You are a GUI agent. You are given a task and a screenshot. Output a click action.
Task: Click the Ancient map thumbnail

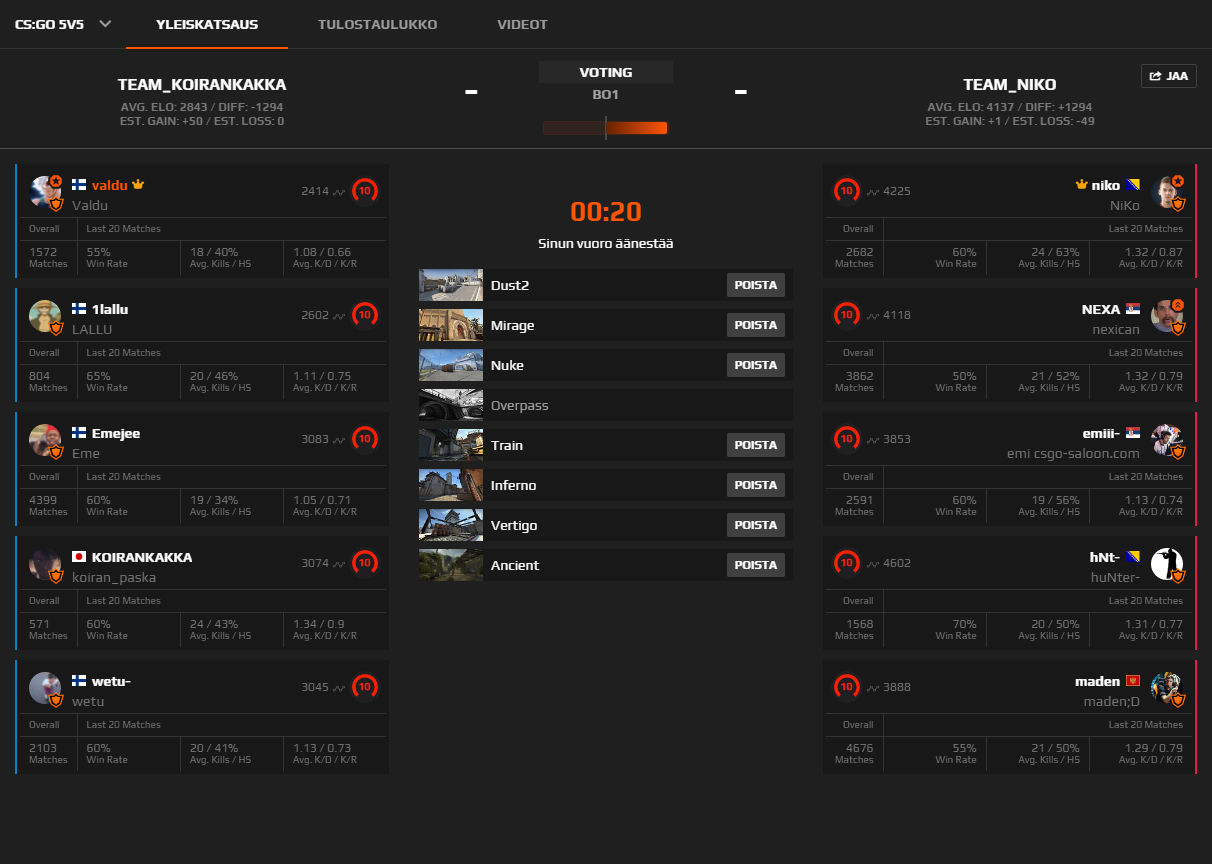(451, 565)
